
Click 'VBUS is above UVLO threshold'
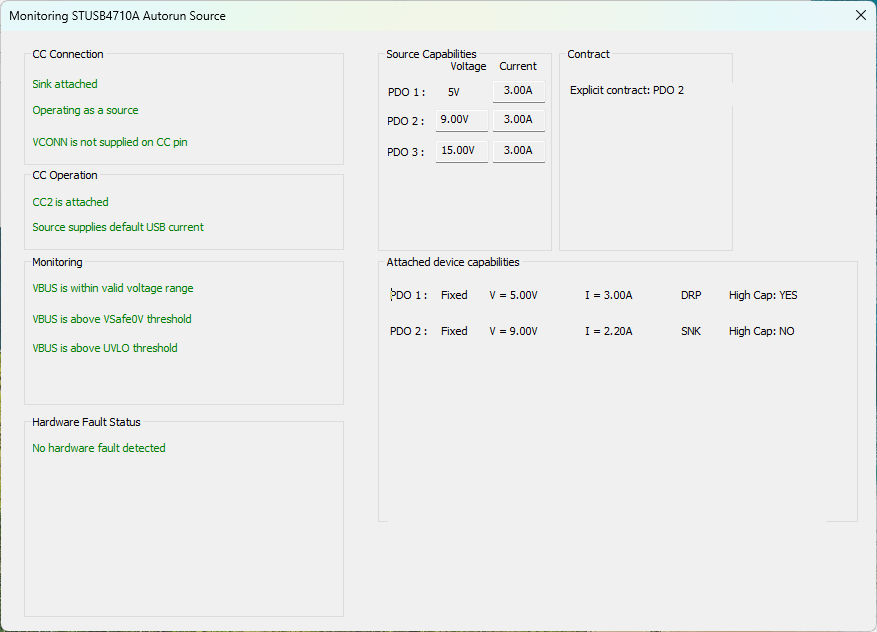(105, 348)
